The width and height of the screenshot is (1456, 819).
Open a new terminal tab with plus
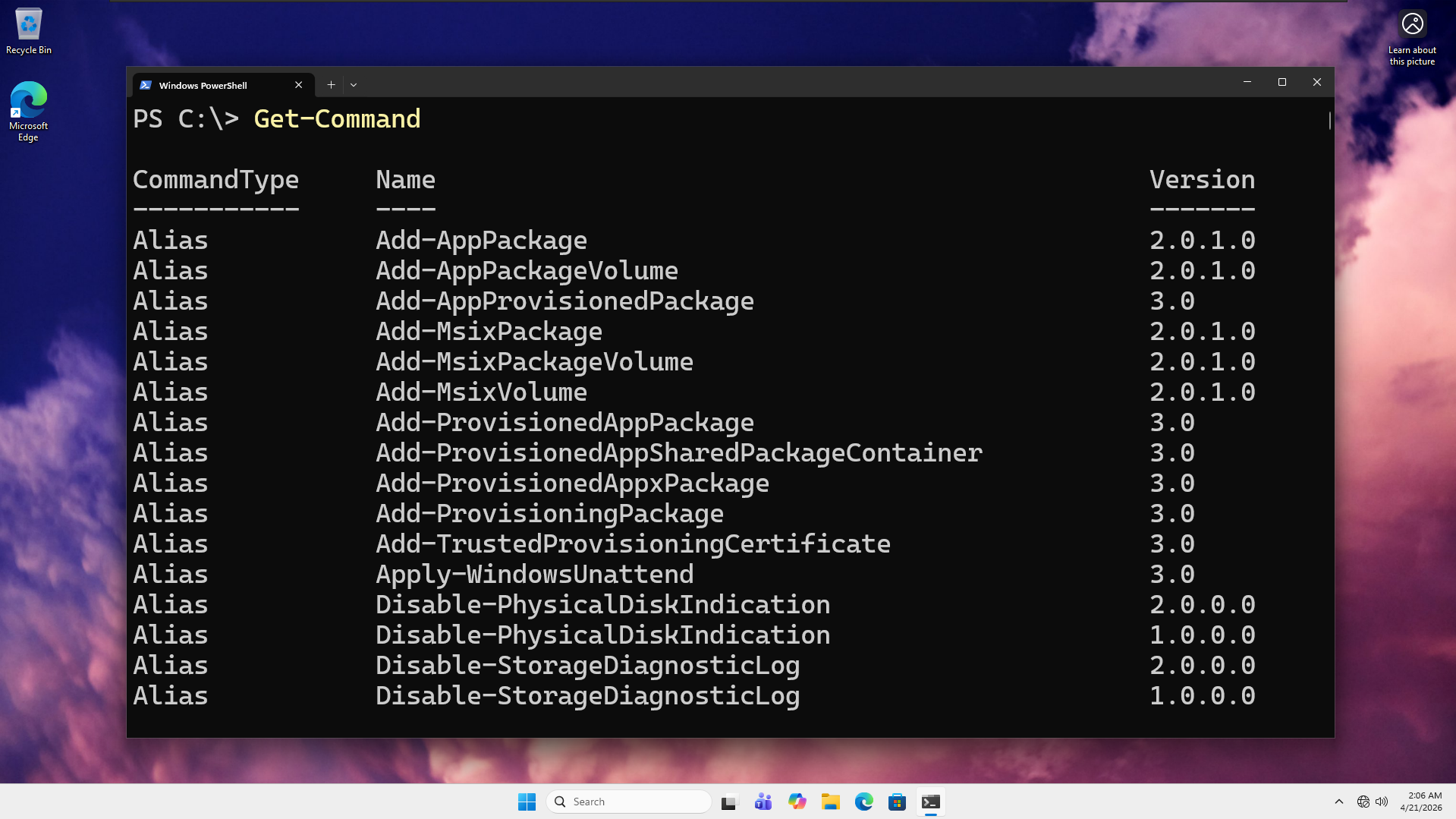click(331, 85)
